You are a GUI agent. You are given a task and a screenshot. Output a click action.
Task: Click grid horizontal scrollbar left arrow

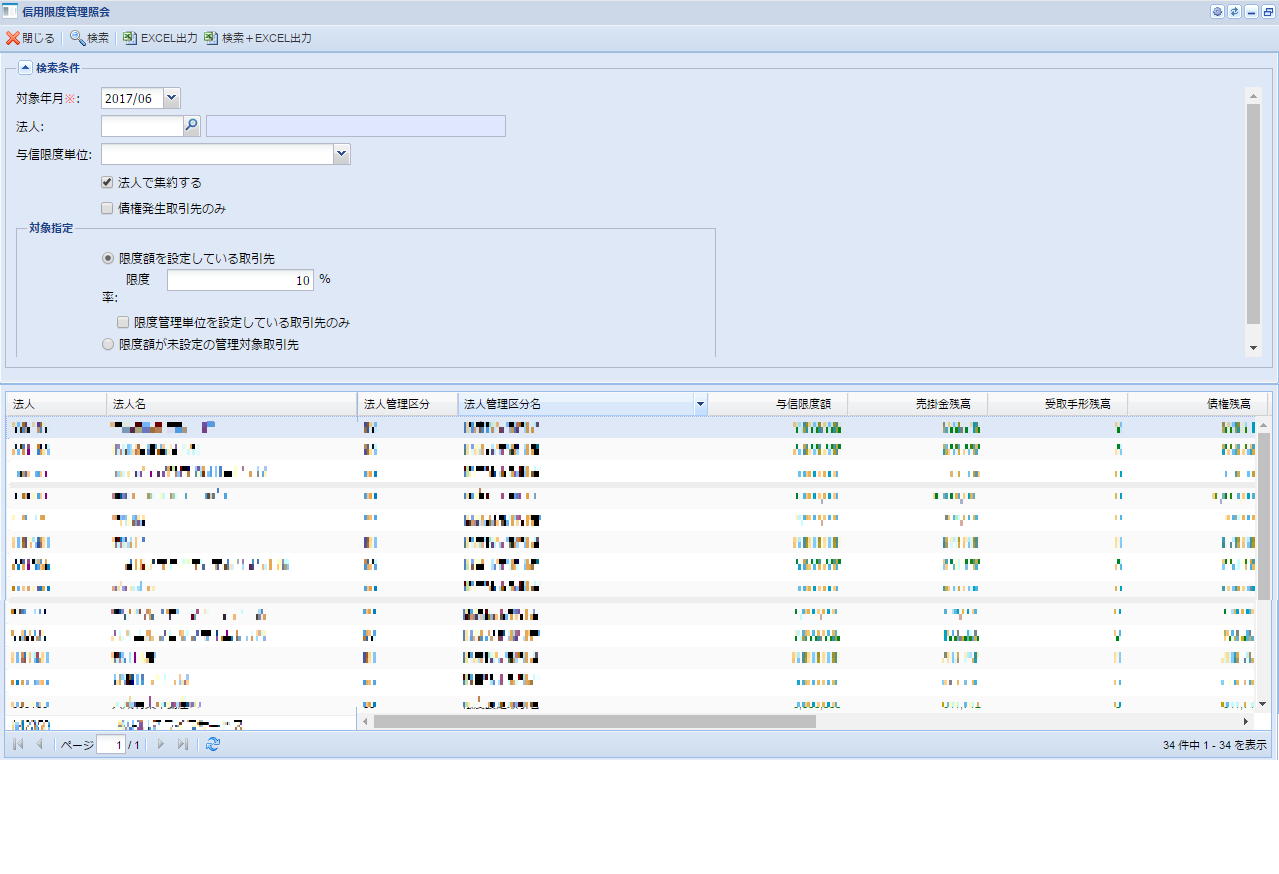point(365,721)
